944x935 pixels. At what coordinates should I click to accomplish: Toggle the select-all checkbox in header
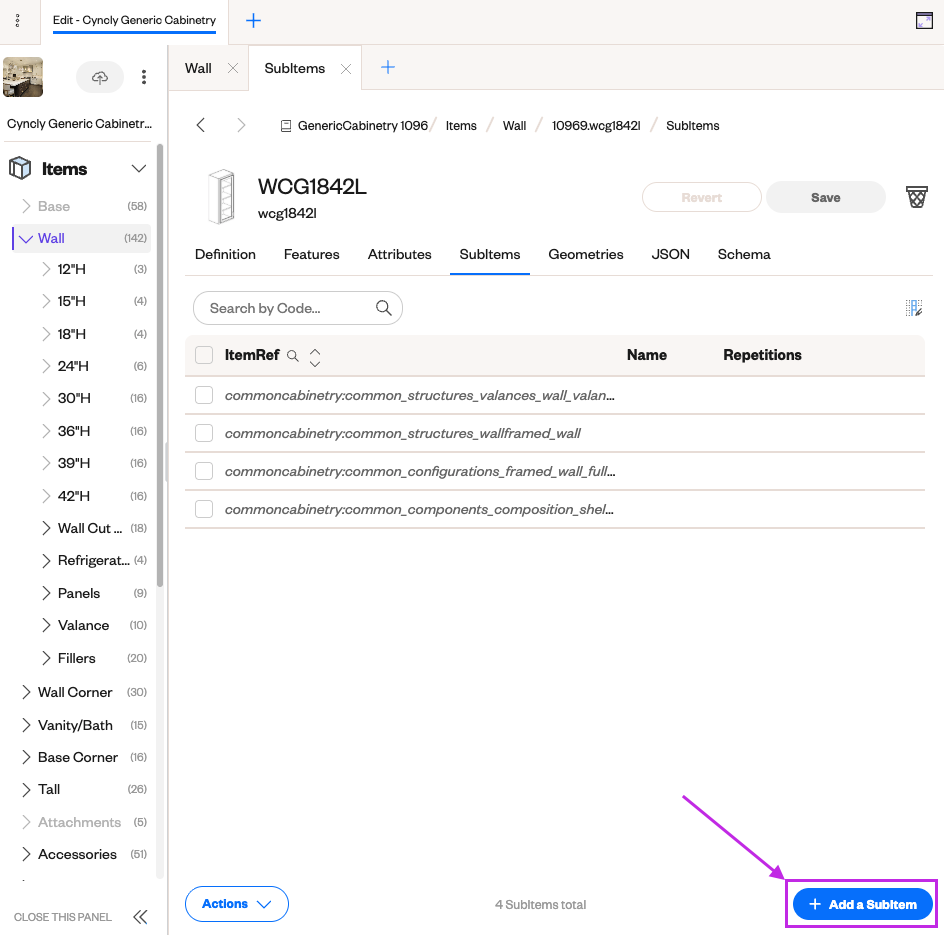coord(204,355)
